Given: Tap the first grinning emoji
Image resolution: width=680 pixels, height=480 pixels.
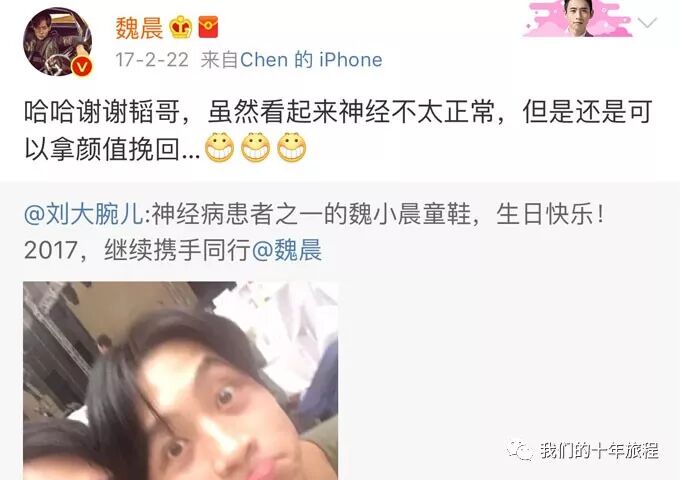Looking at the screenshot, I should (219, 147).
